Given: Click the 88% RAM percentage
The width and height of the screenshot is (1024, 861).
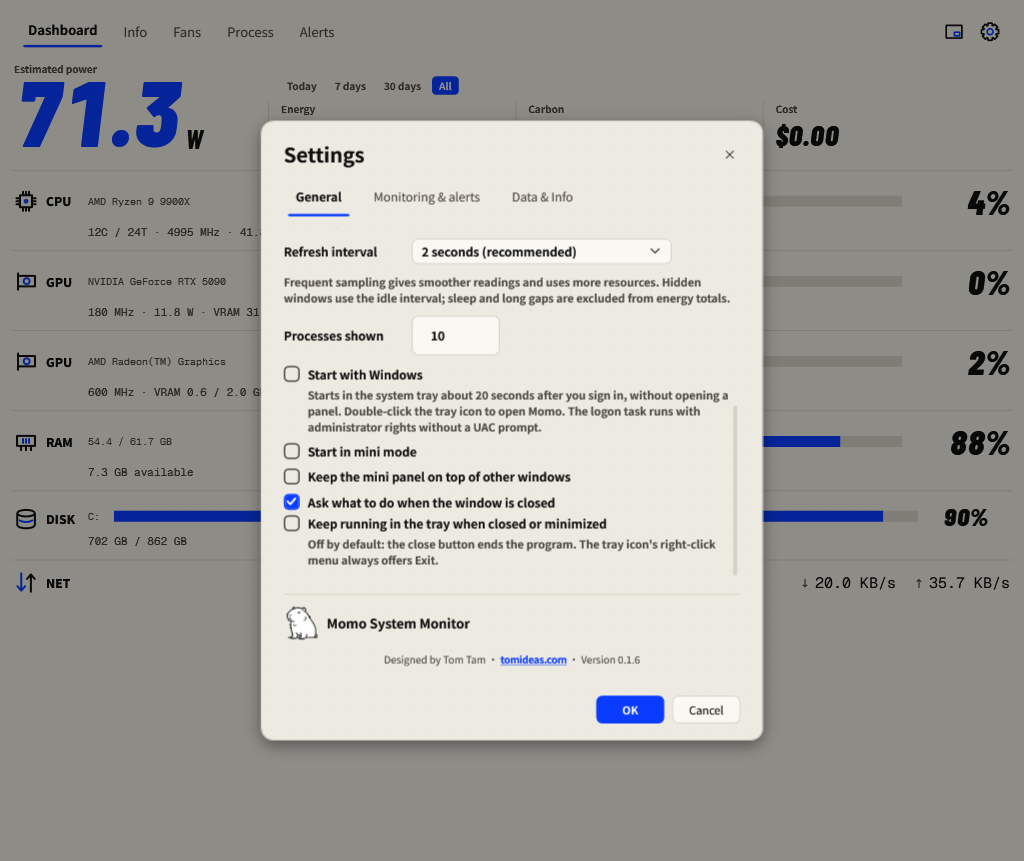Looking at the screenshot, I should pyautogui.click(x=980, y=443).
